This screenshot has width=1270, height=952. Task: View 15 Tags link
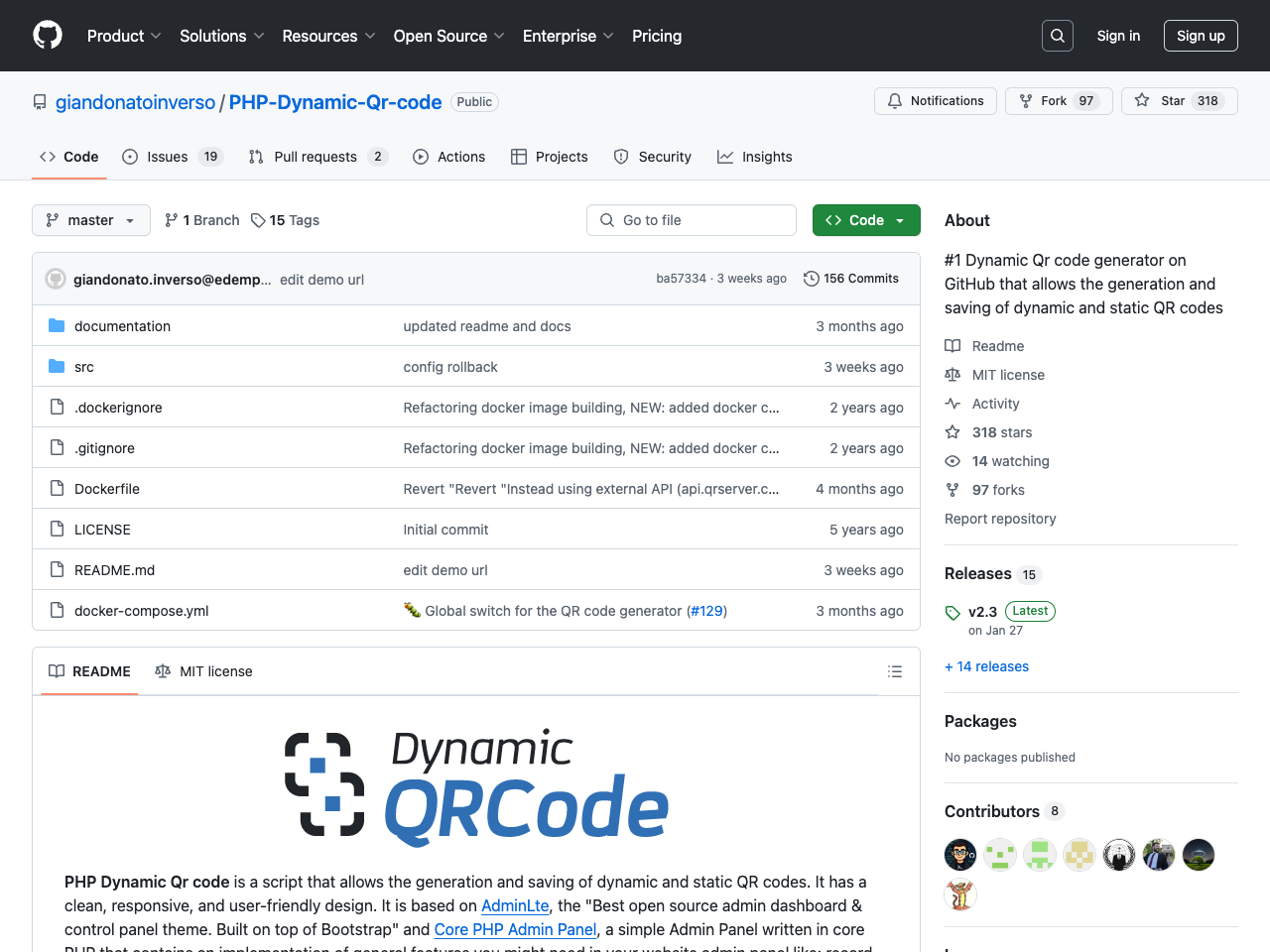(286, 220)
